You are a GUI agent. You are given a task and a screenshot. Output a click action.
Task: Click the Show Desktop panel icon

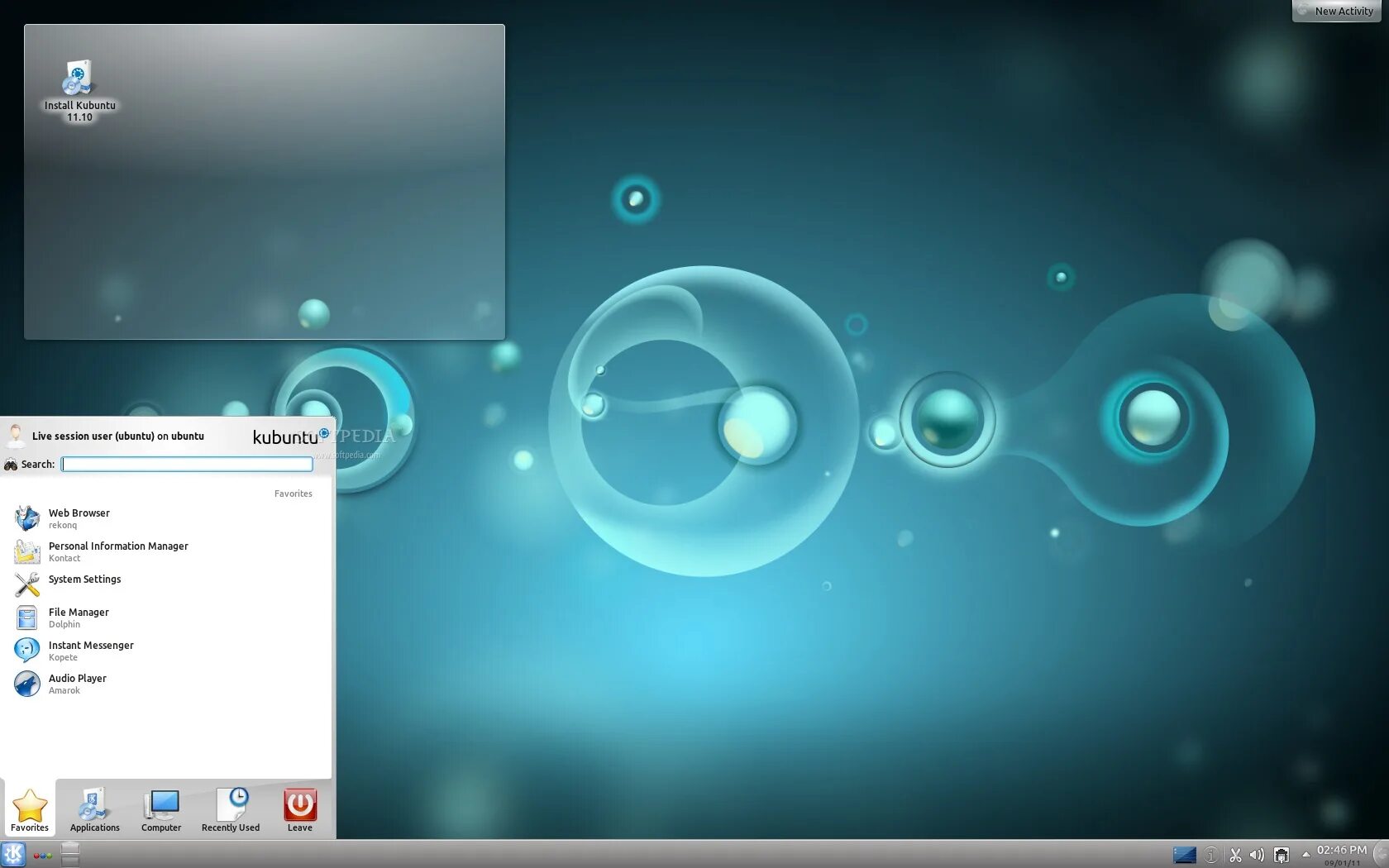(1185, 855)
